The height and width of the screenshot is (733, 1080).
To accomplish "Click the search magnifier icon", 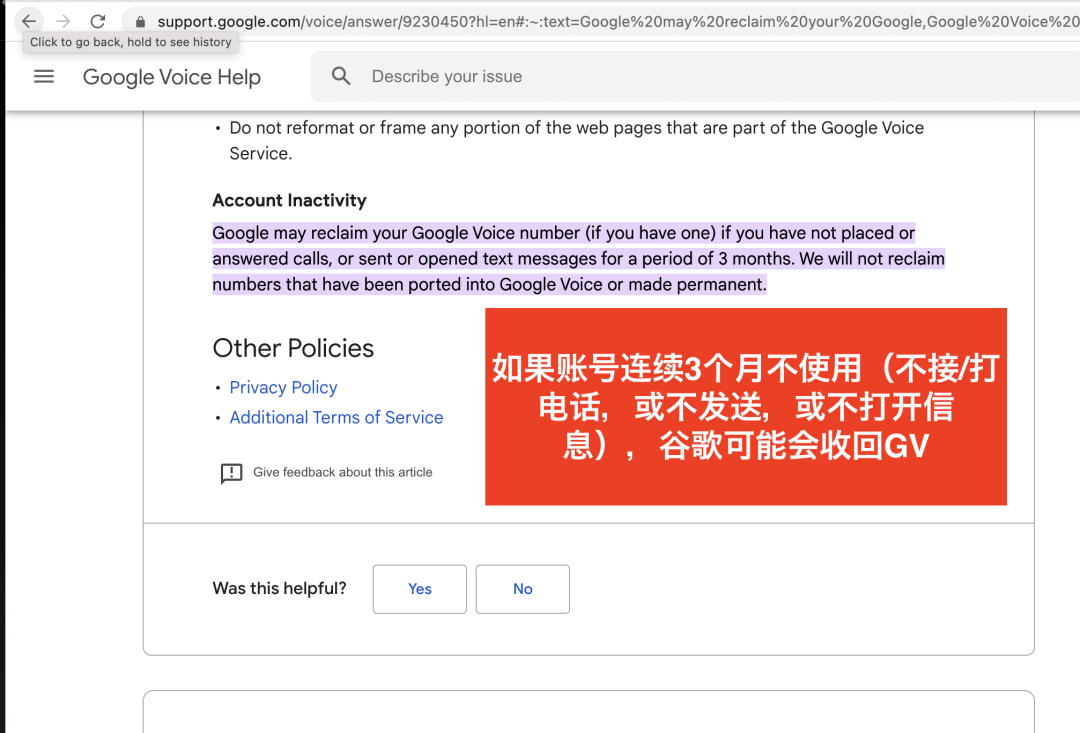I will click(341, 76).
